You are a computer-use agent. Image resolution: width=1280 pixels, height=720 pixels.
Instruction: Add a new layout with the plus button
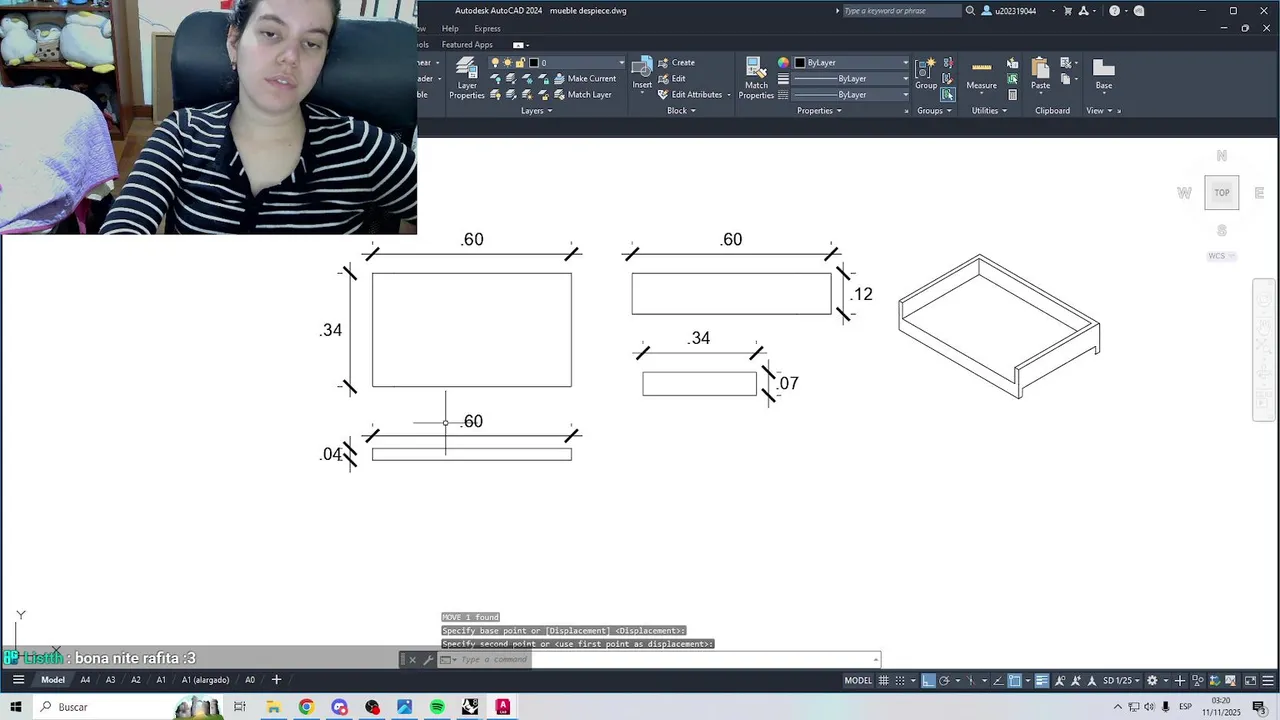tap(276, 680)
